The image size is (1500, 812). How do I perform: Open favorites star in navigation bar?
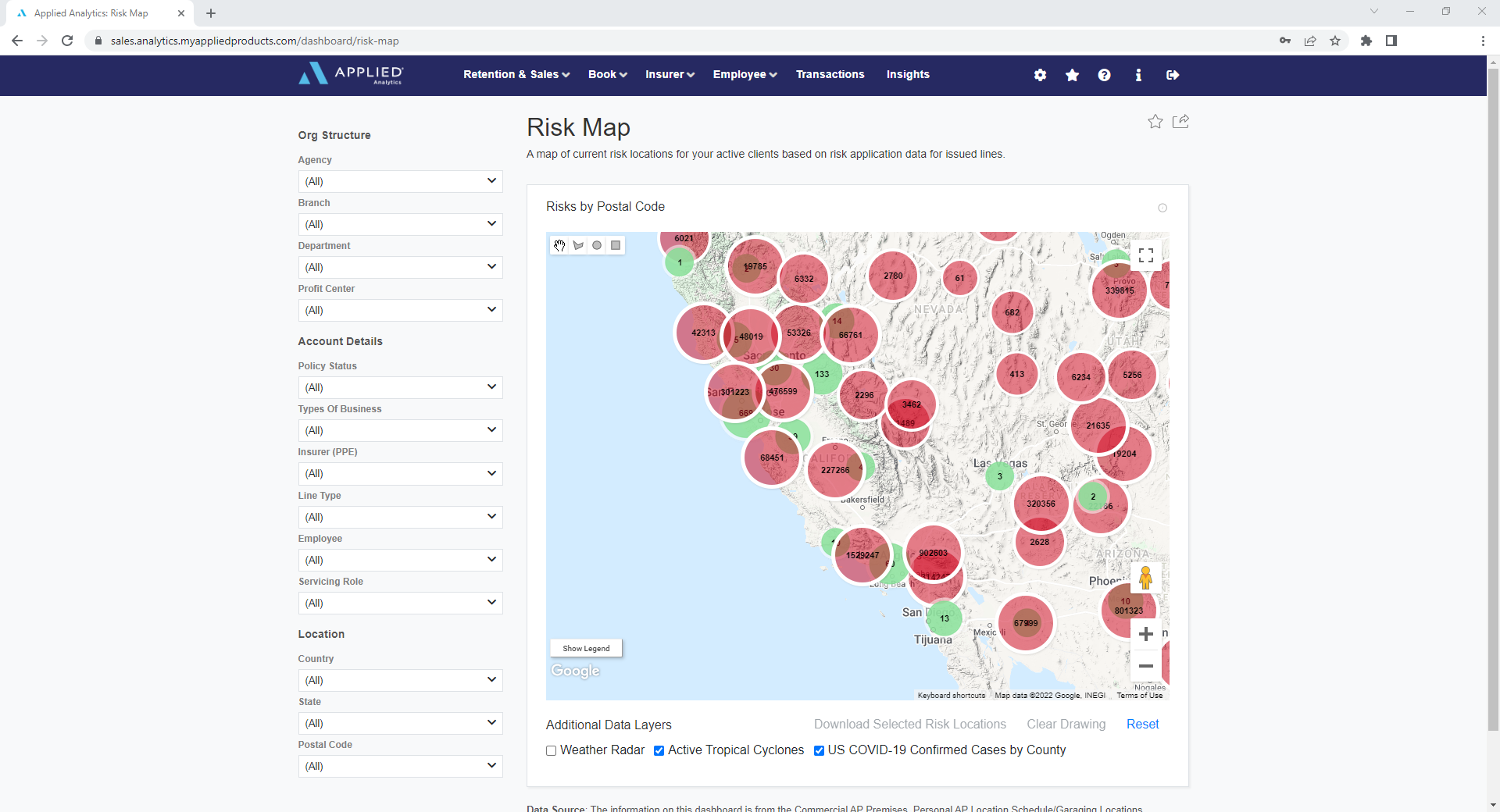click(1072, 75)
